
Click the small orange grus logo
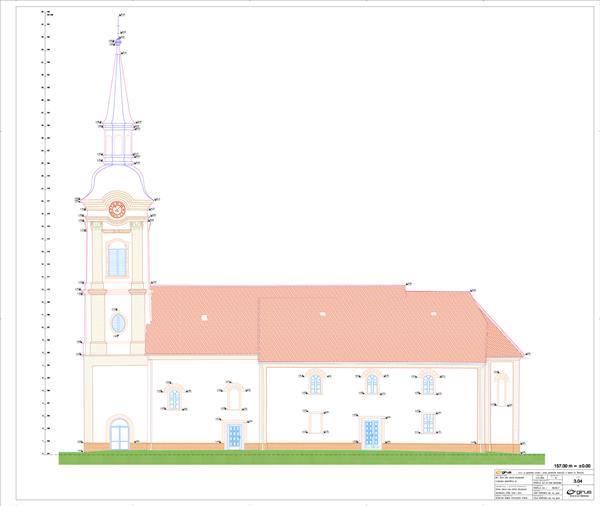tap(501, 471)
